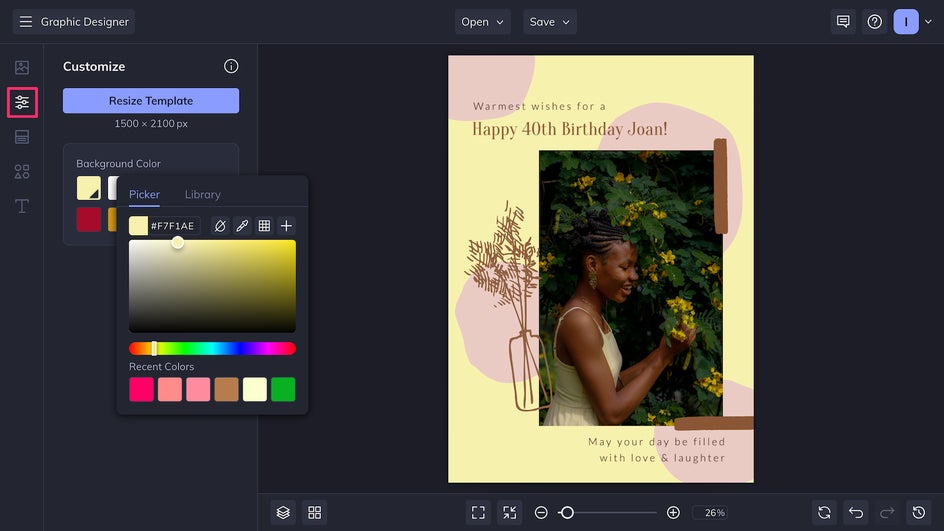Screen dimensions: 944x531
Task: Activate the eyedropper color tool
Action: click(242, 226)
